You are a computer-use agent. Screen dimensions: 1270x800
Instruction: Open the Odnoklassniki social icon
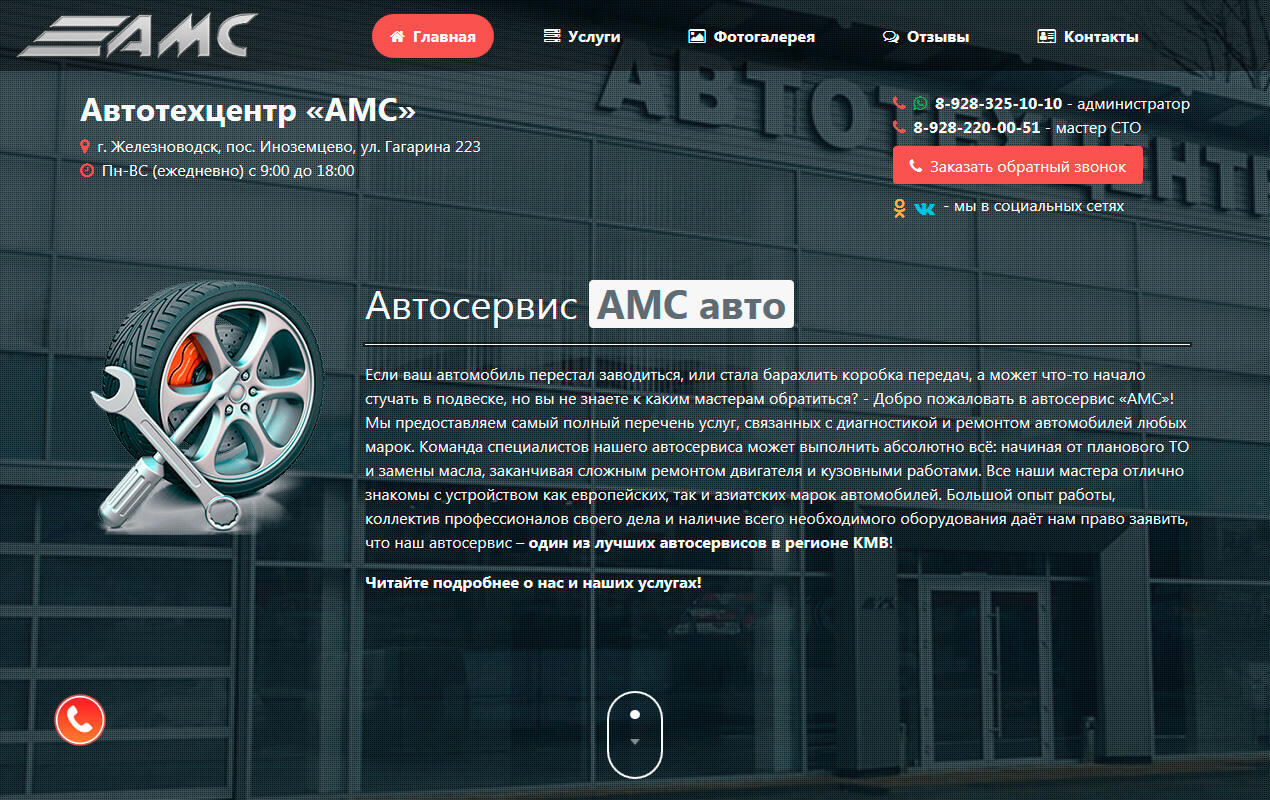900,207
